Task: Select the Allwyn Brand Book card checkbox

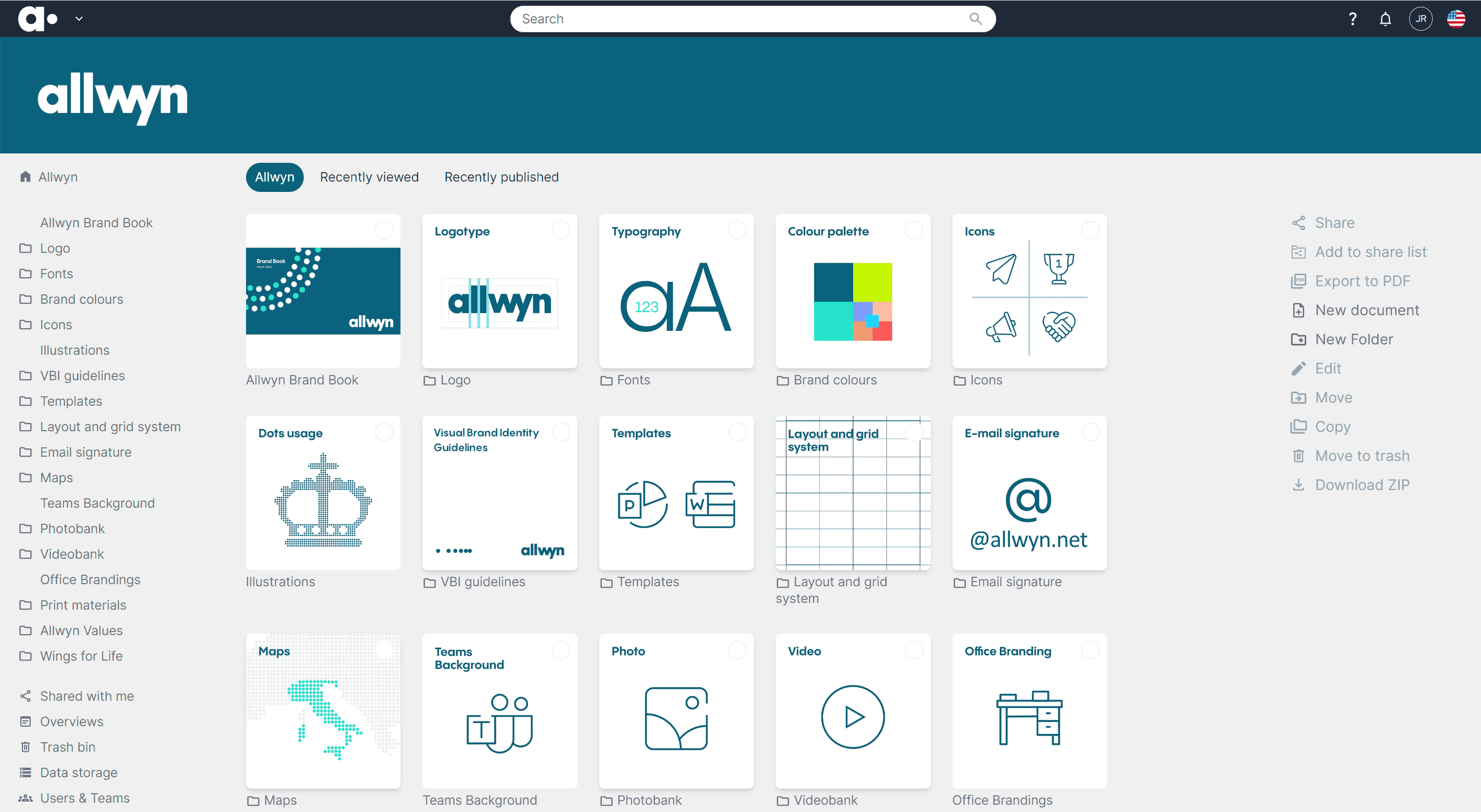Action: tap(384, 230)
